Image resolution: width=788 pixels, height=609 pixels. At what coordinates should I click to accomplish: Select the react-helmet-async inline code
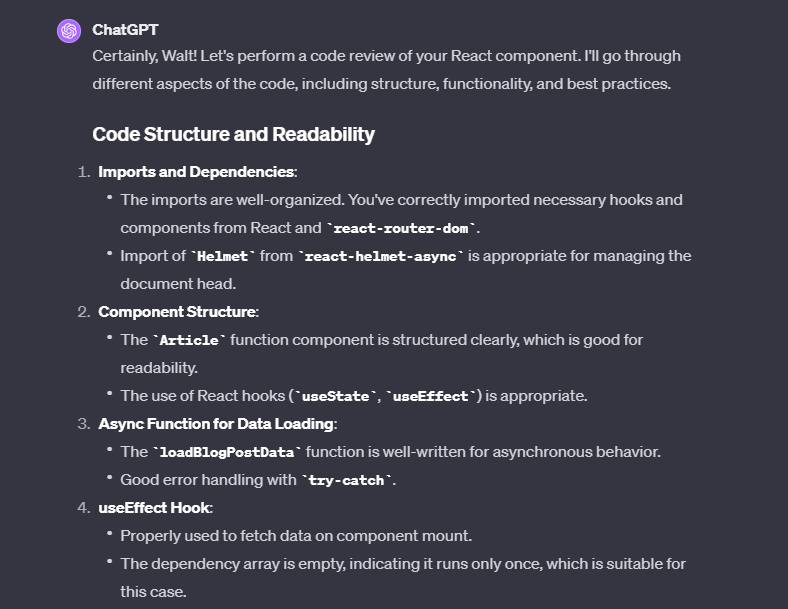pyautogui.click(x=380, y=256)
